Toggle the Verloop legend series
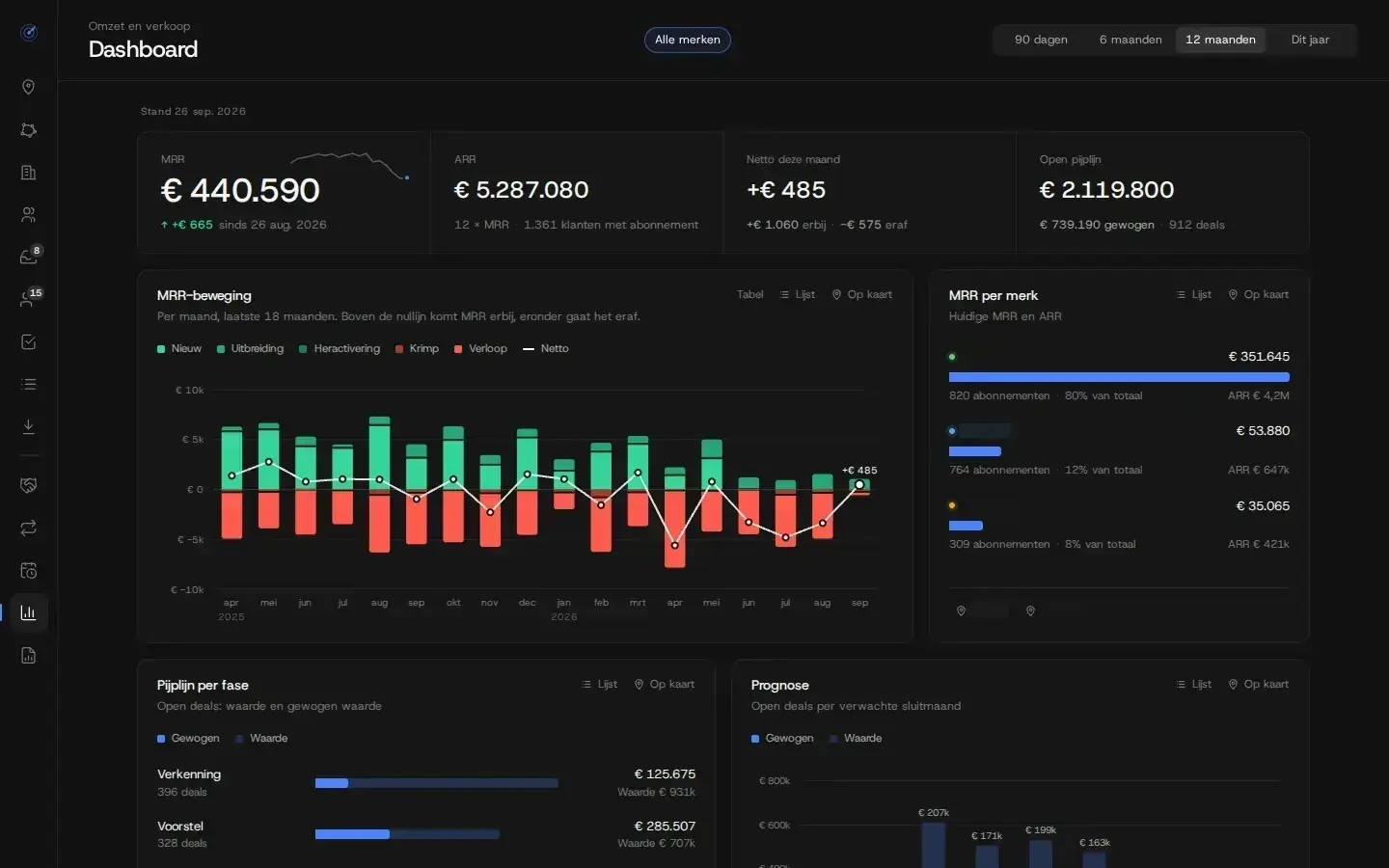This screenshot has height=868, width=1389. click(480, 348)
